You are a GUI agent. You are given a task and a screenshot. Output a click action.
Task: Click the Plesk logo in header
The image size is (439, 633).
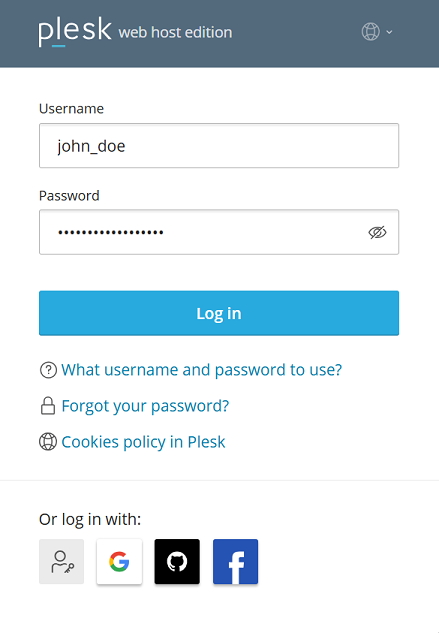[75, 31]
